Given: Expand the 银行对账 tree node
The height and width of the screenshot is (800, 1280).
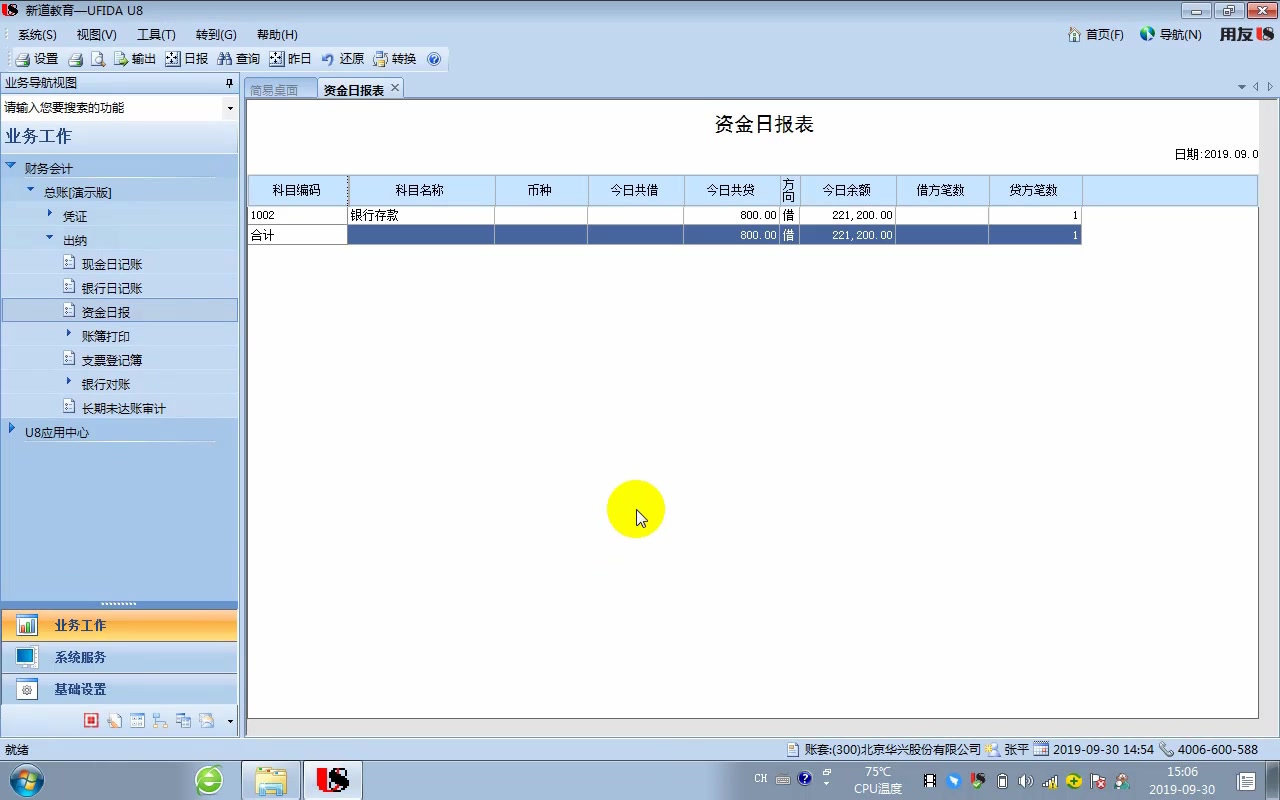Looking at the screenshot, I should (69, 382).
